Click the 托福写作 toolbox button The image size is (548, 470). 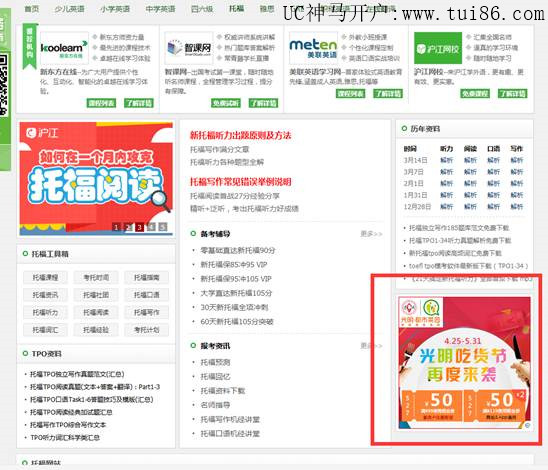point(147,312)
